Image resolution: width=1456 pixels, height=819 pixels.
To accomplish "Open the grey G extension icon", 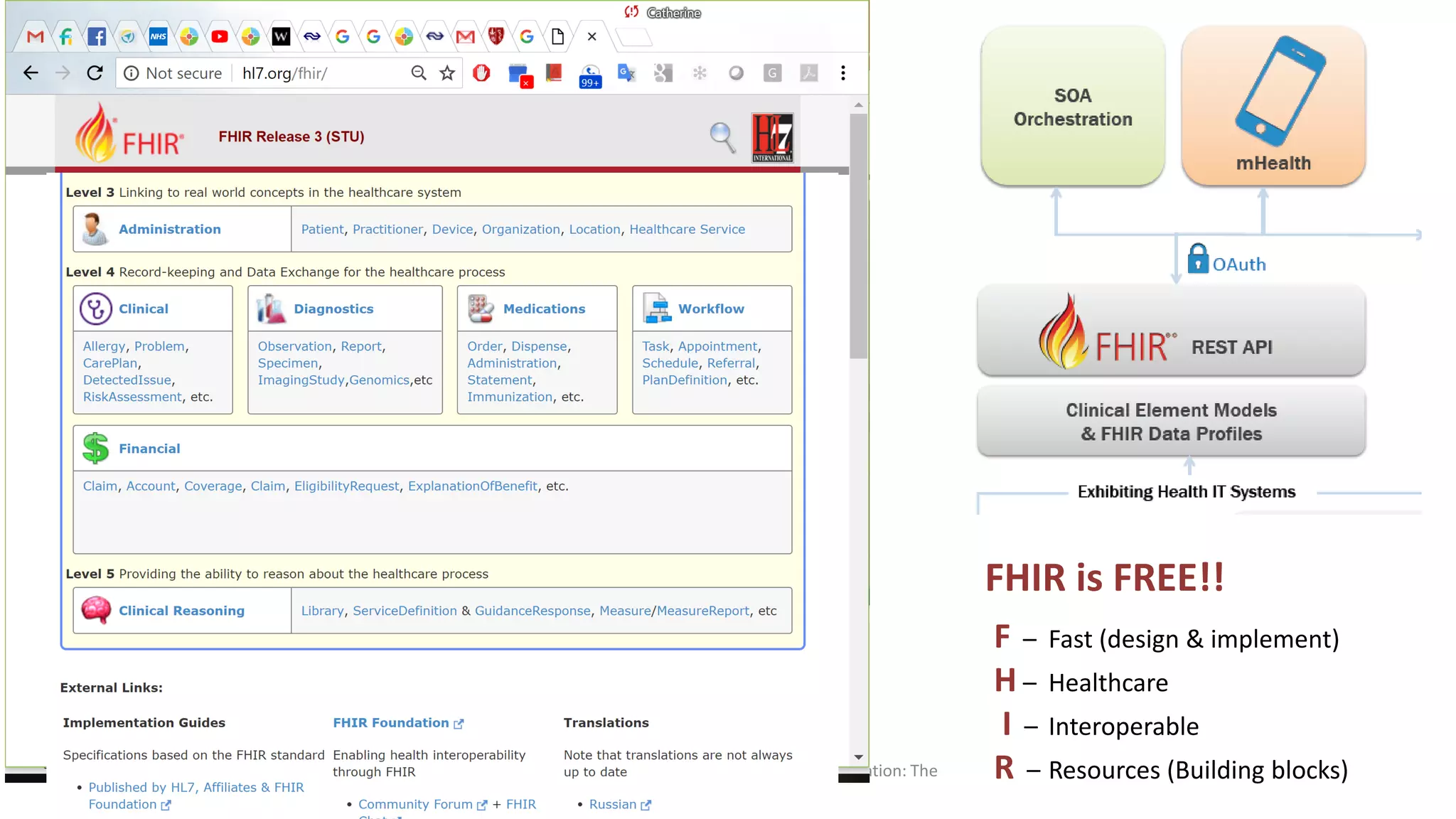I will point(772,73).
